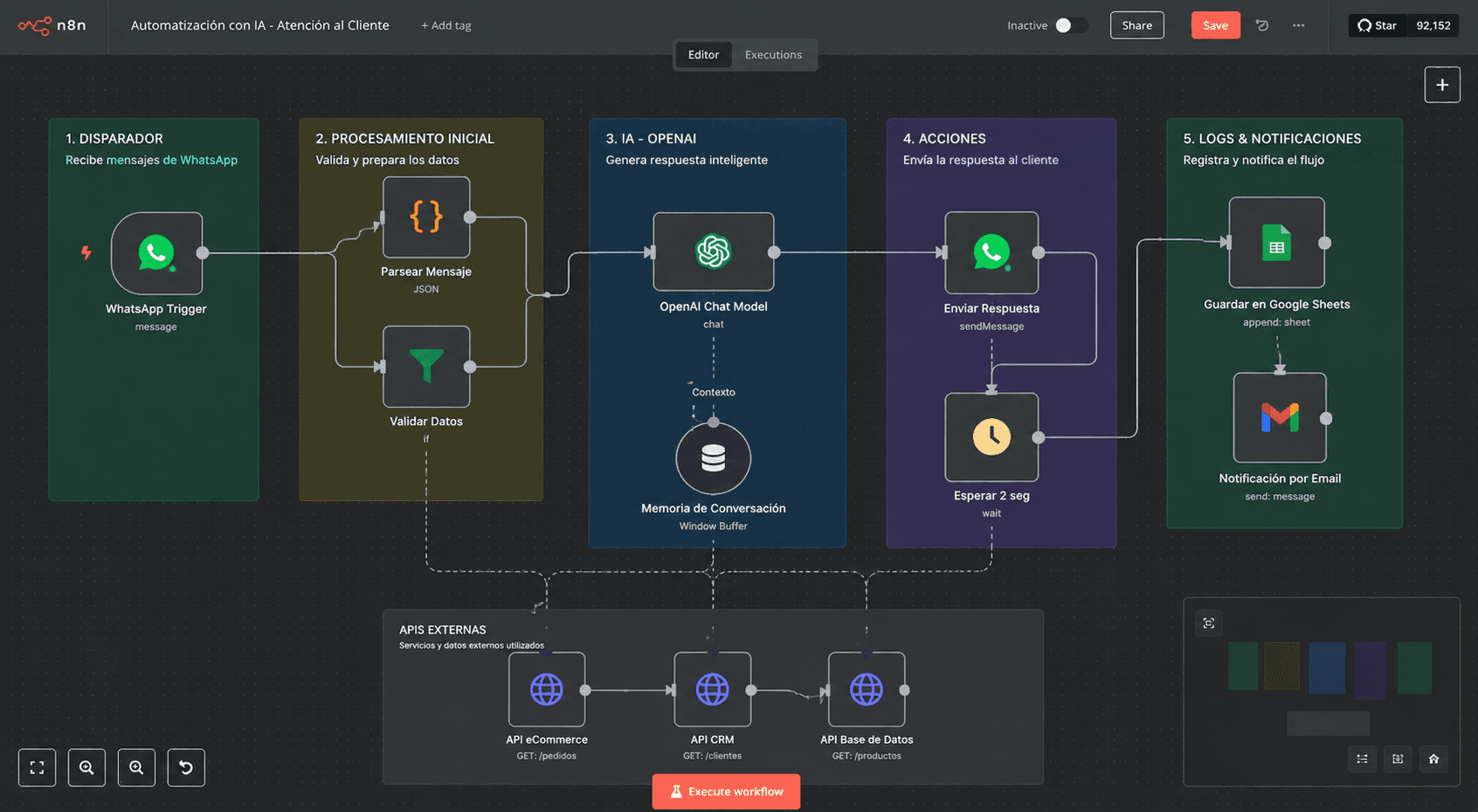Open the Parsear Mensaje JSON node
This screenshot has width=1478, height=812.
click(426, 217)
